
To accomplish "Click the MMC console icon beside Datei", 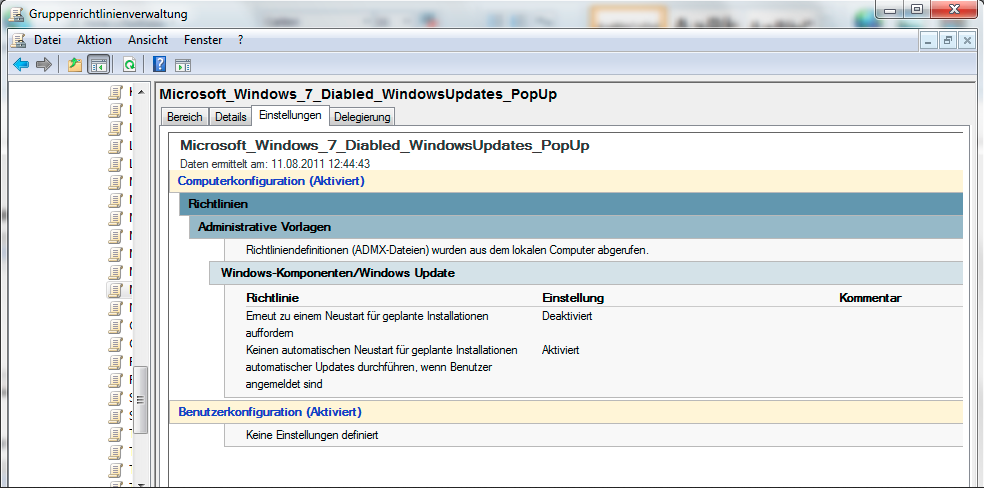I will pos(19,40).
